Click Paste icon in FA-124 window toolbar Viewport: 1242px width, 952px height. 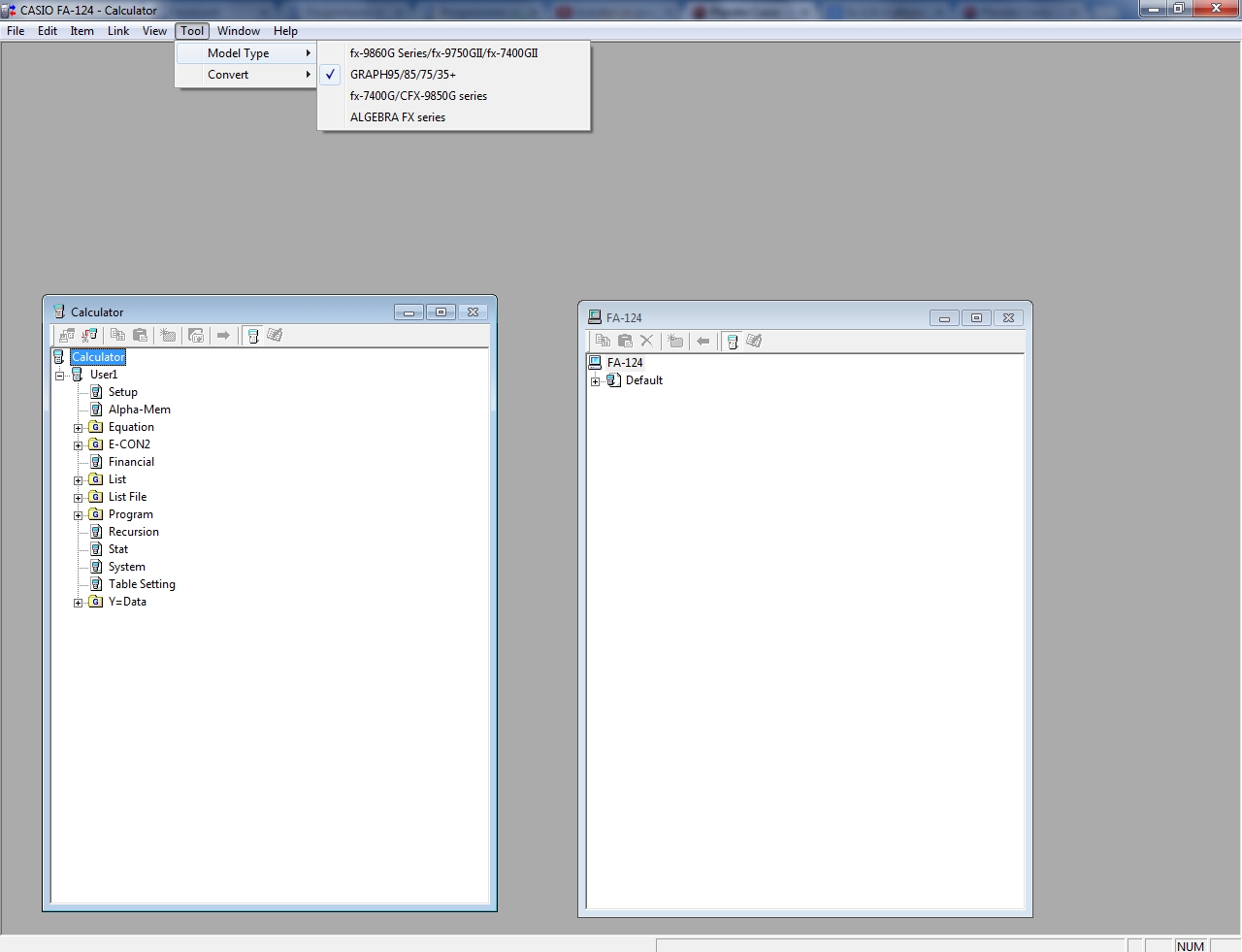click(625, 341)
